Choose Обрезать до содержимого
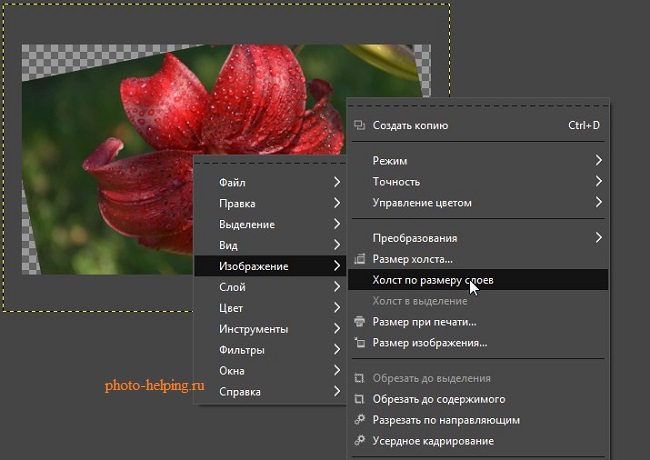Image resolution: width=650 pixels, height=460 pixels. [478, 399]
